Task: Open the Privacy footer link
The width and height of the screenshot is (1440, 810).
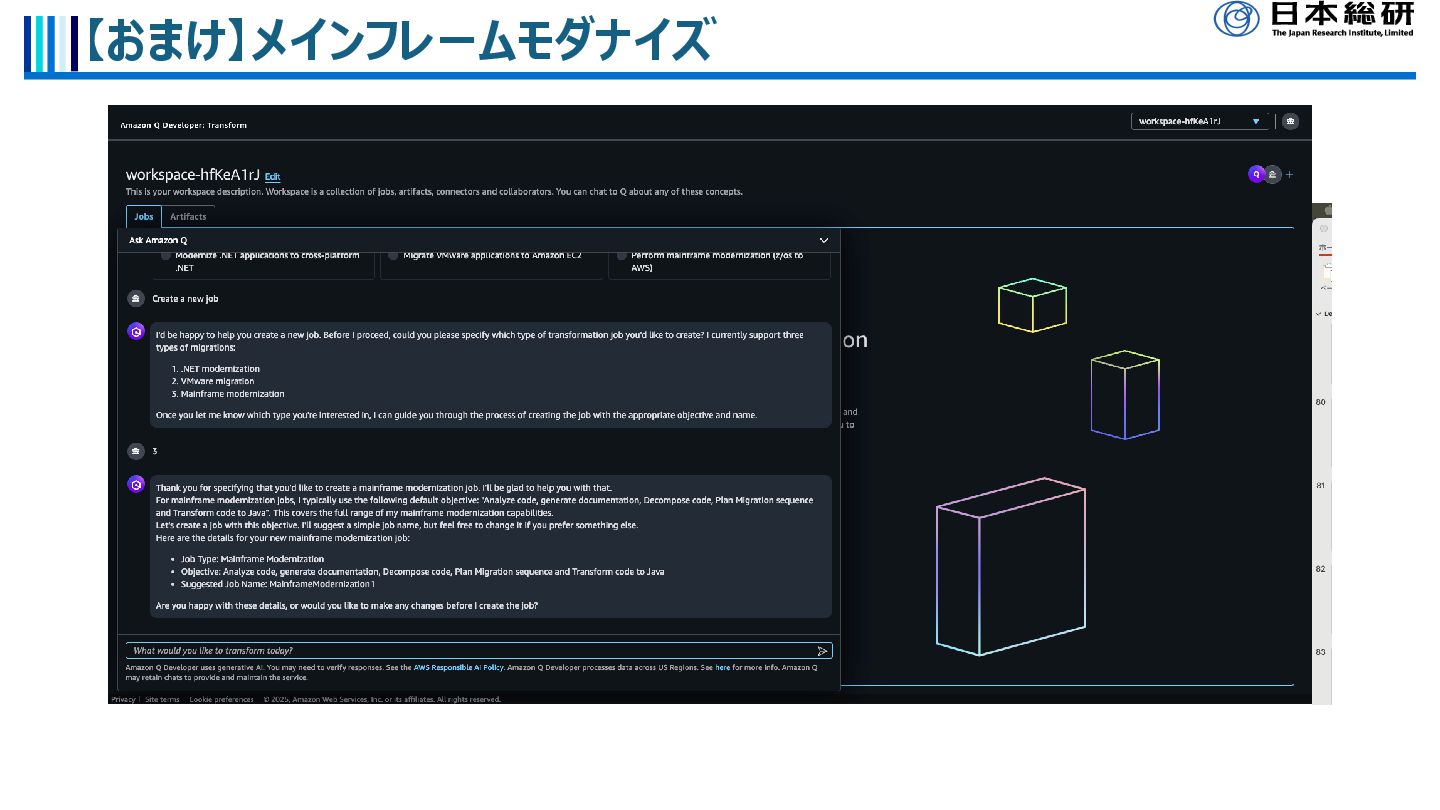Action: 123,699
